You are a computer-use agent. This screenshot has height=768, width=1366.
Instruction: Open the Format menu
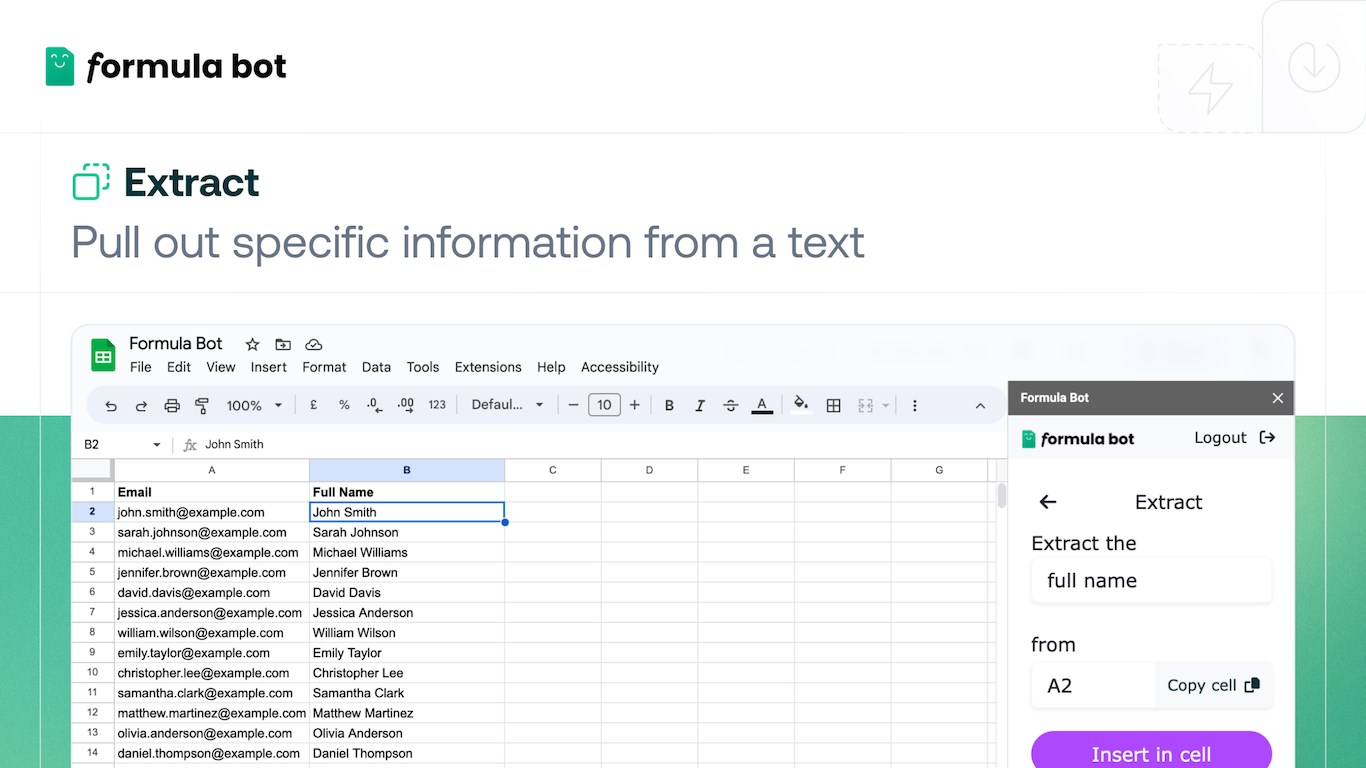point(324,367)
